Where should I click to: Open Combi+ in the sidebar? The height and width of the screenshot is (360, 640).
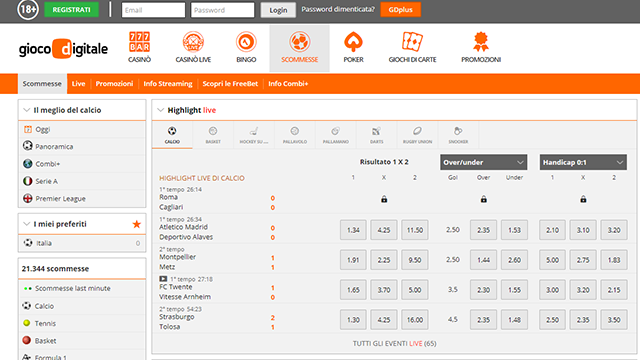pyautogui.click(x=82, y=164)
